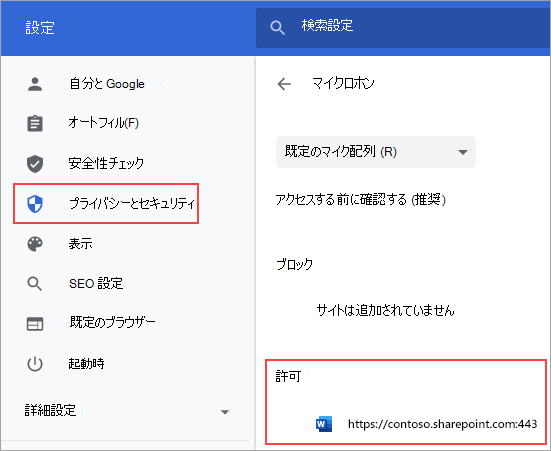Click the clipboard icon for オートフィル

coord(35,123)
